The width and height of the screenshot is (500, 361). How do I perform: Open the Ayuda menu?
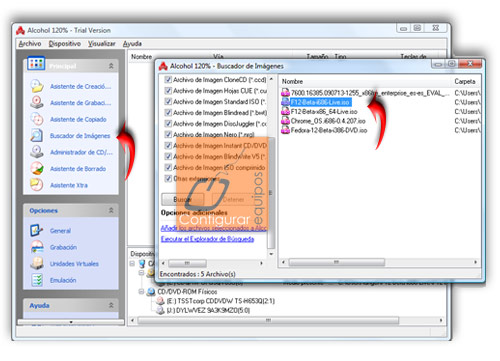click(x=132, y=44)
